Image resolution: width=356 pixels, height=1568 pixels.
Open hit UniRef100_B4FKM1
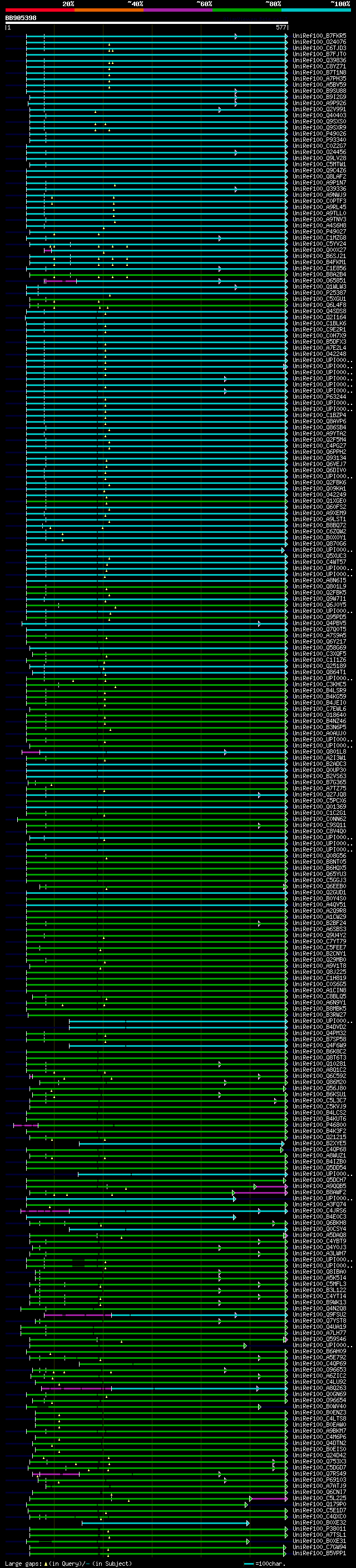319,263
